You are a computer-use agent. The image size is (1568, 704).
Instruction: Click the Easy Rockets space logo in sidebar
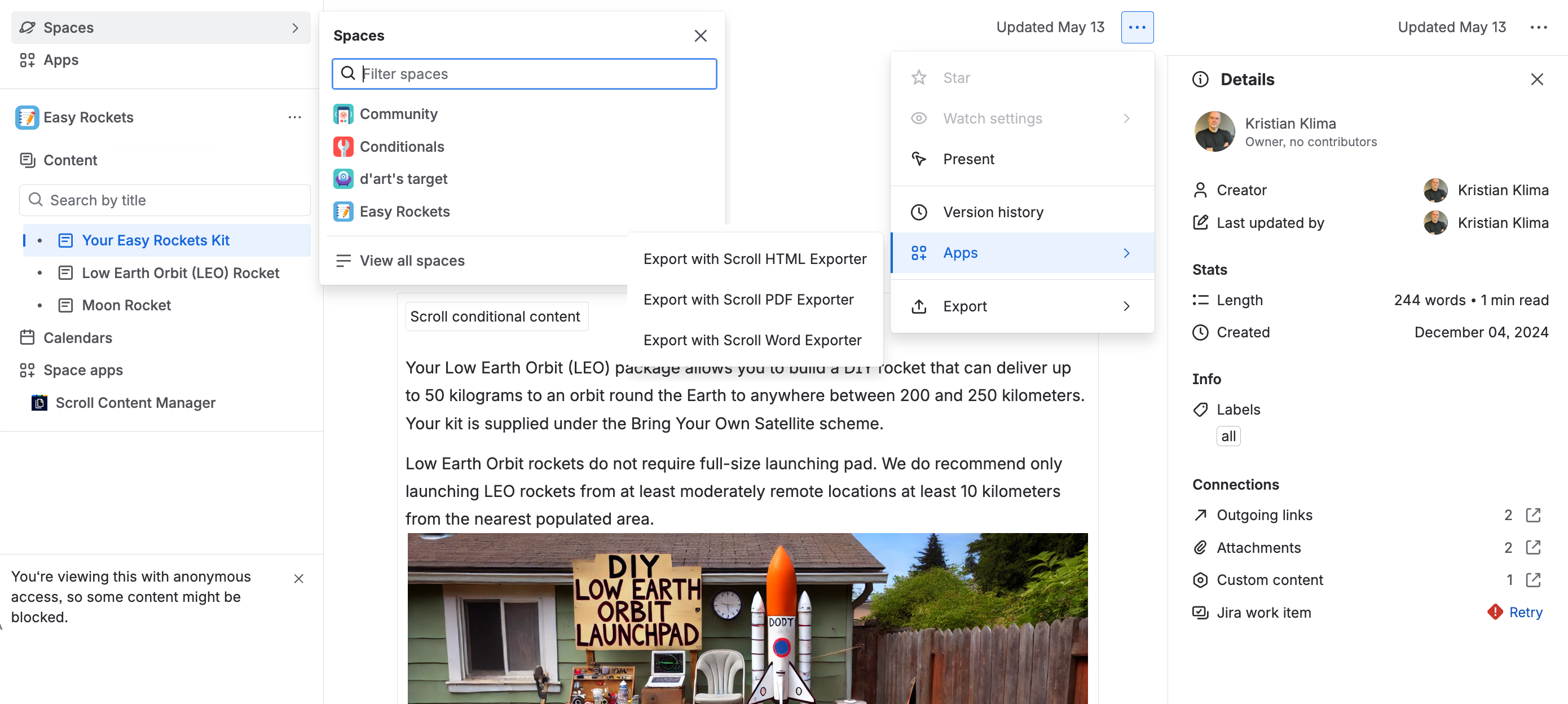click(x=28, y=117)
